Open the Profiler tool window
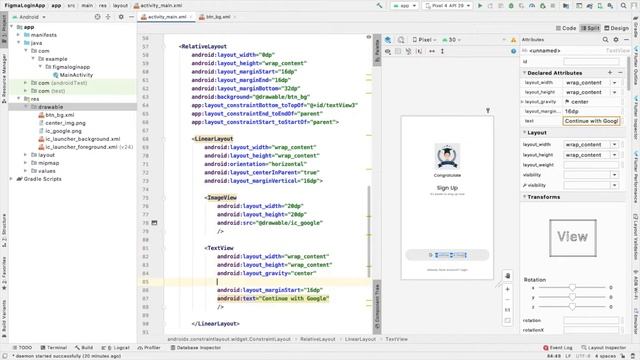Image resolution: width=640 pixels, height=360 pixels. [x=149, y=347]
